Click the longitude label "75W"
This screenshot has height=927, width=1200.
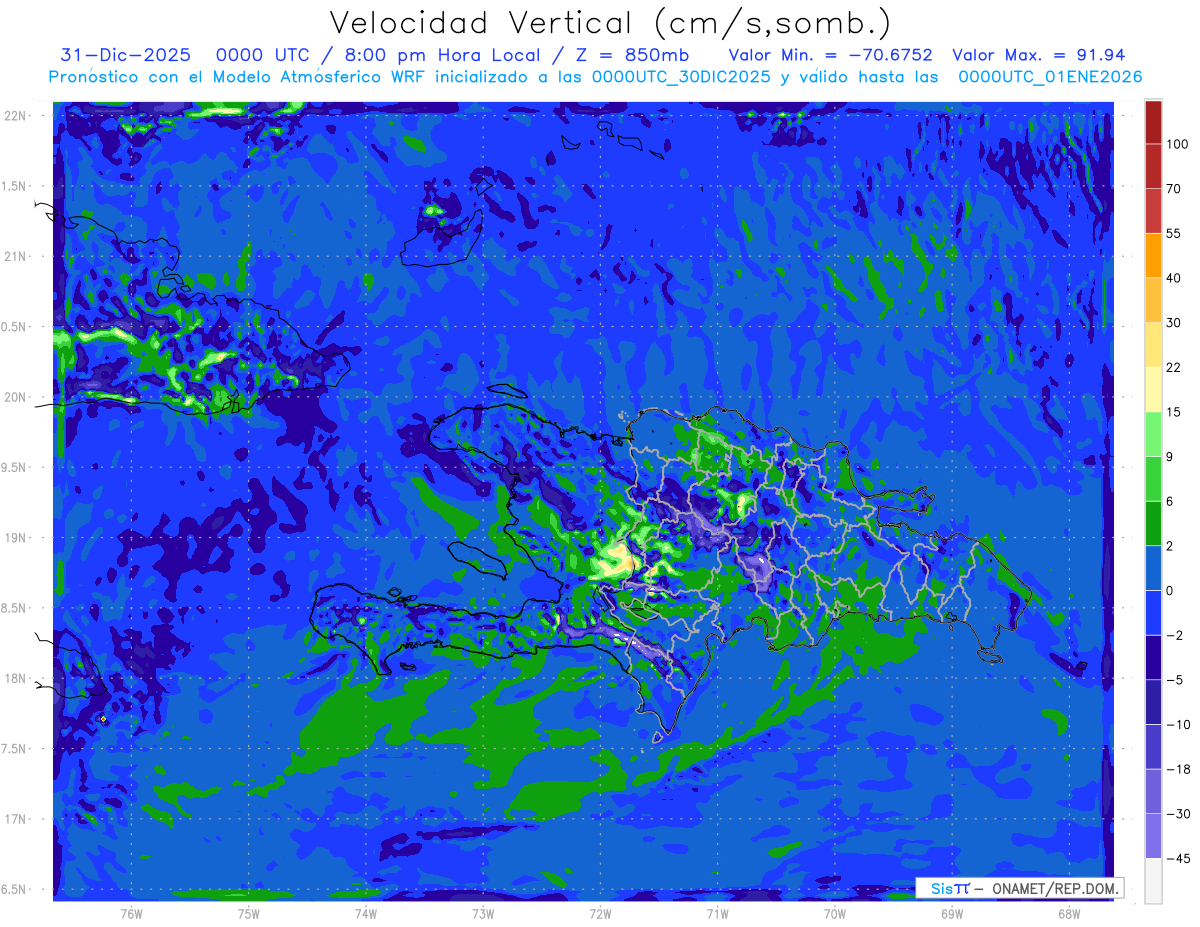pos(249,913)
